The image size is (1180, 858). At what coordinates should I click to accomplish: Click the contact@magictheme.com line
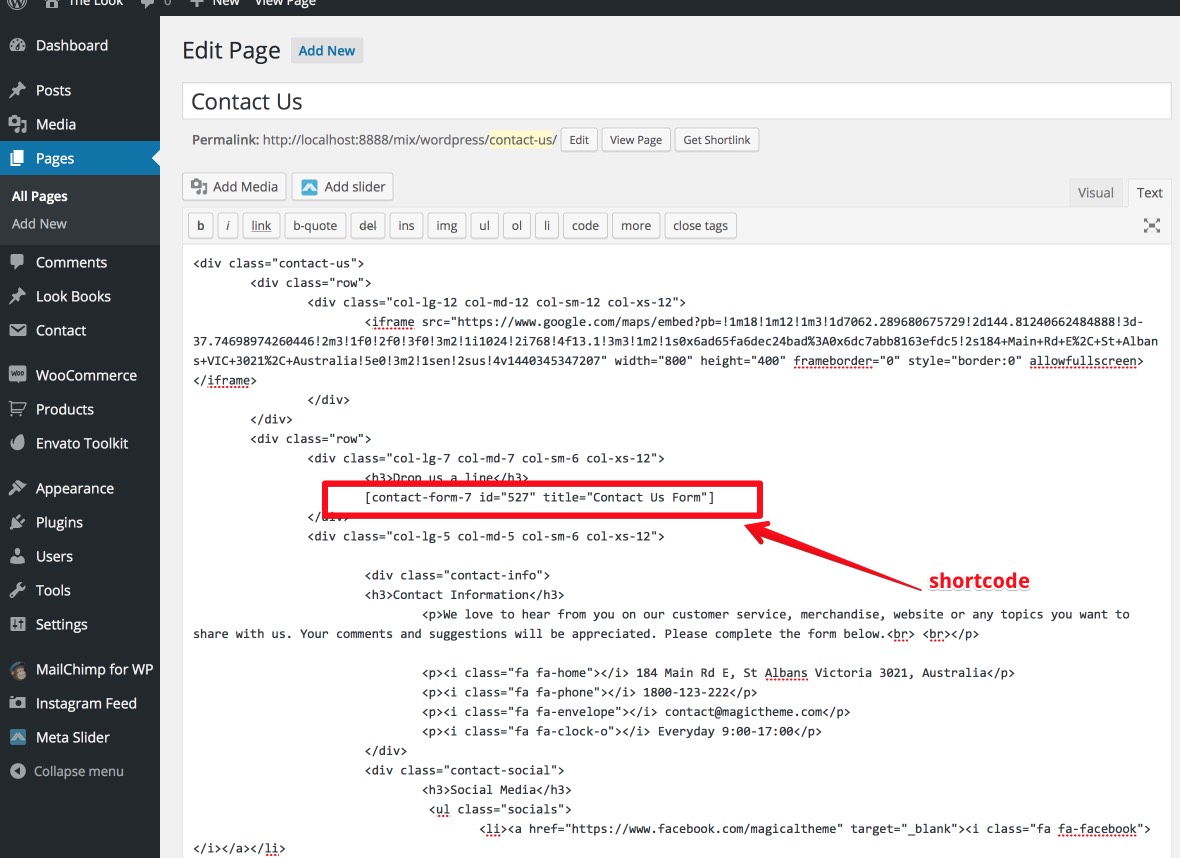coord(636,712)
